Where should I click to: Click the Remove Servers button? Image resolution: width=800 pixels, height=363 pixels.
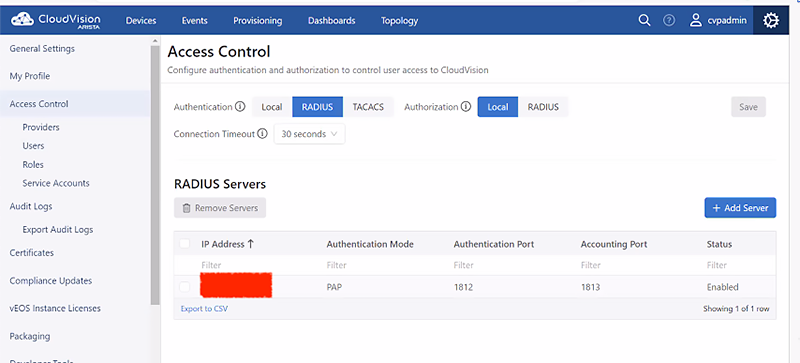coord(220,208)
